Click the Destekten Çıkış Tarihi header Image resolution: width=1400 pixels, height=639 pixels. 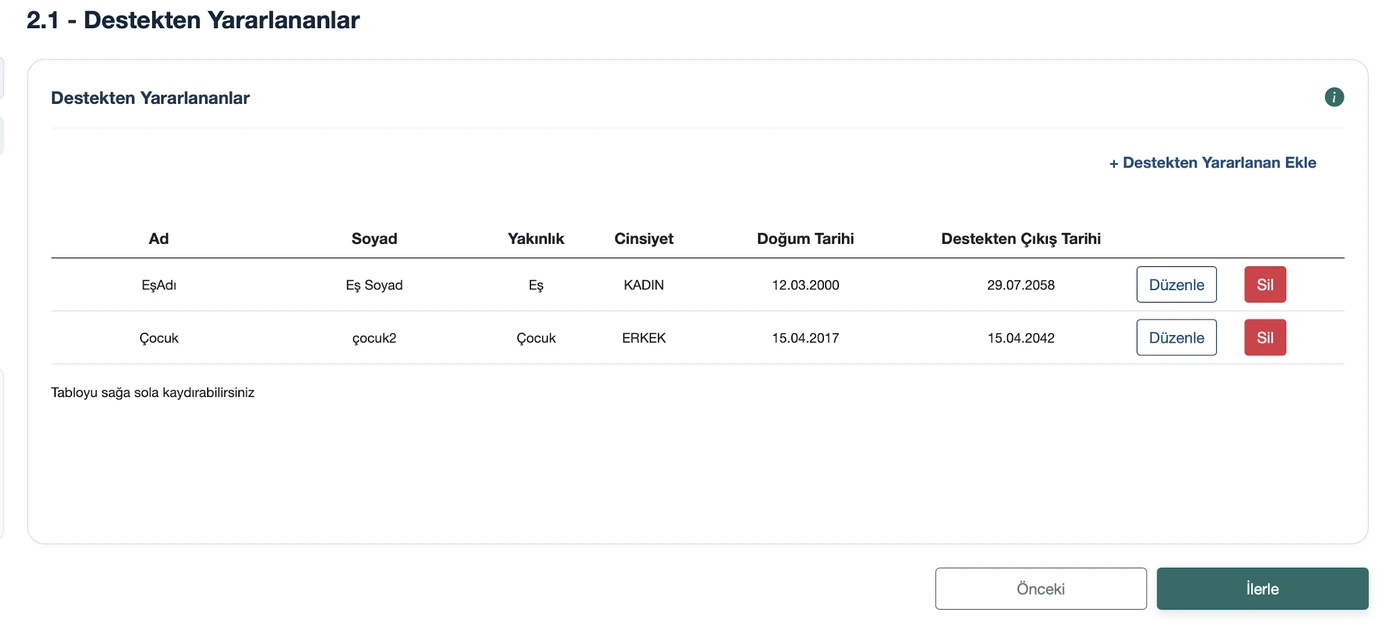click(1021, 238)
